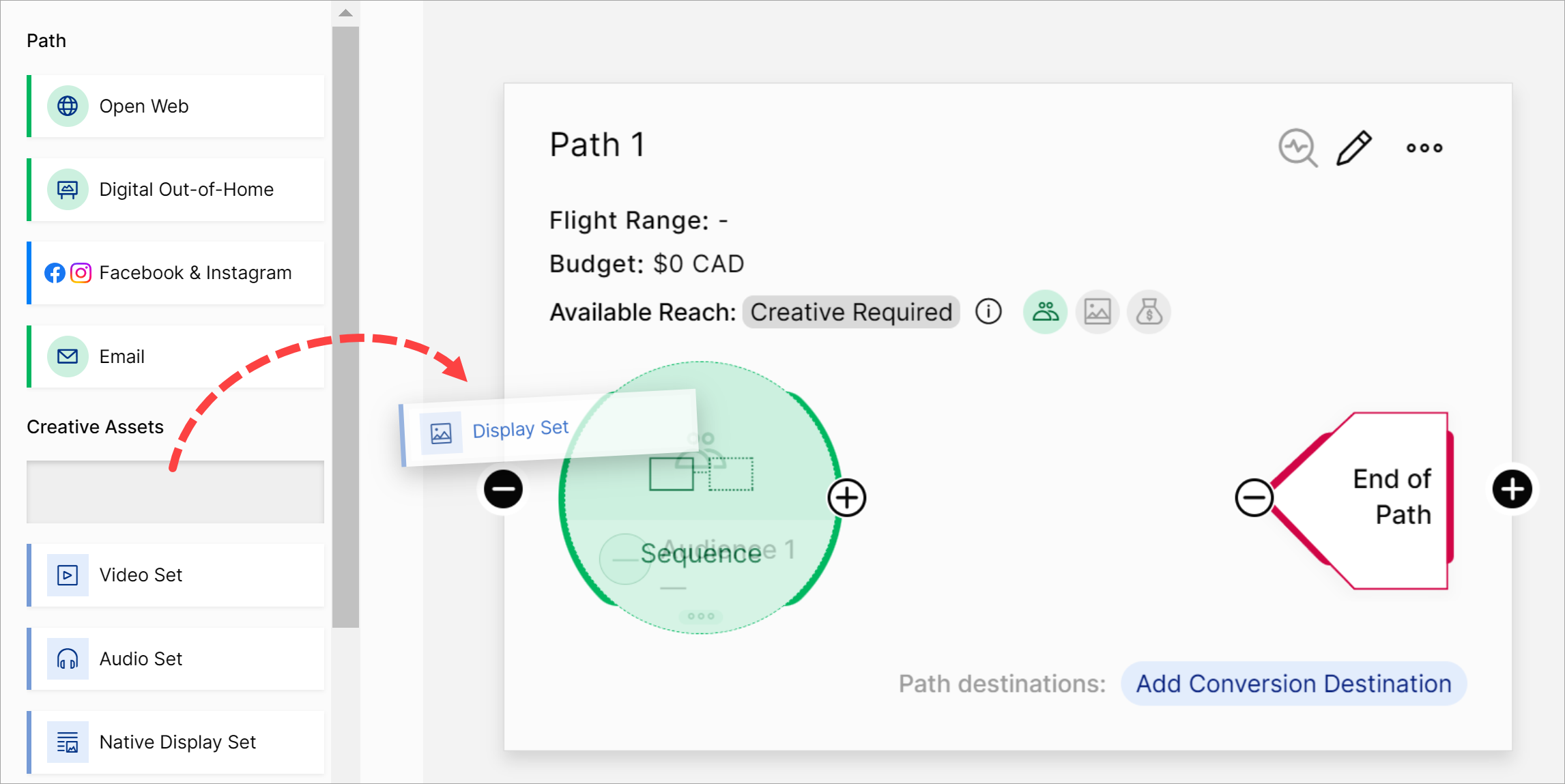This screenshot has height=784, width=1565.
Task: Click the Native Display Set icon
Action: 68,742
